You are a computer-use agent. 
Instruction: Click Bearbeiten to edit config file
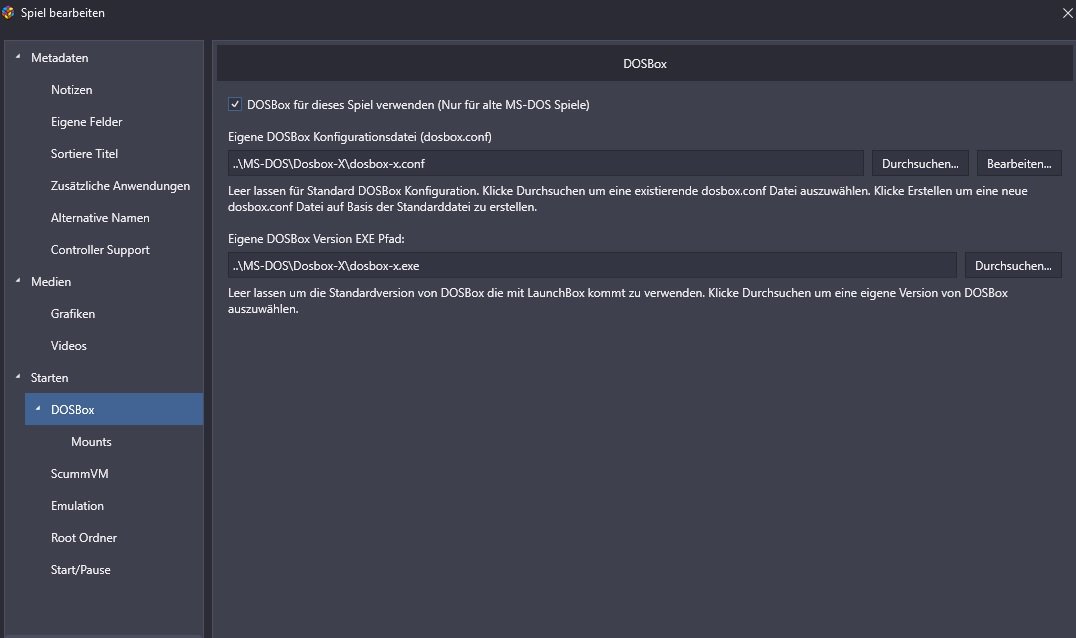coord(1019,163)
